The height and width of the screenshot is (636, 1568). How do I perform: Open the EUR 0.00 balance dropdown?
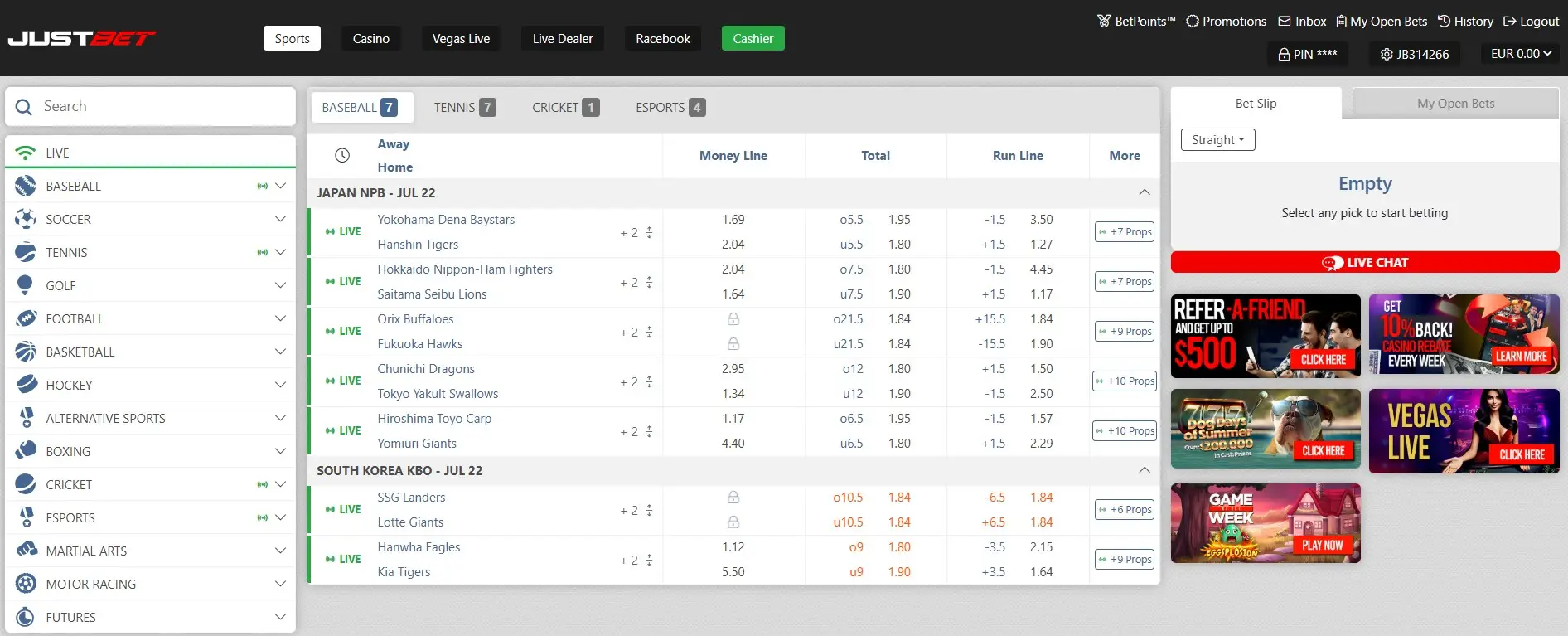coord(1521,54)
